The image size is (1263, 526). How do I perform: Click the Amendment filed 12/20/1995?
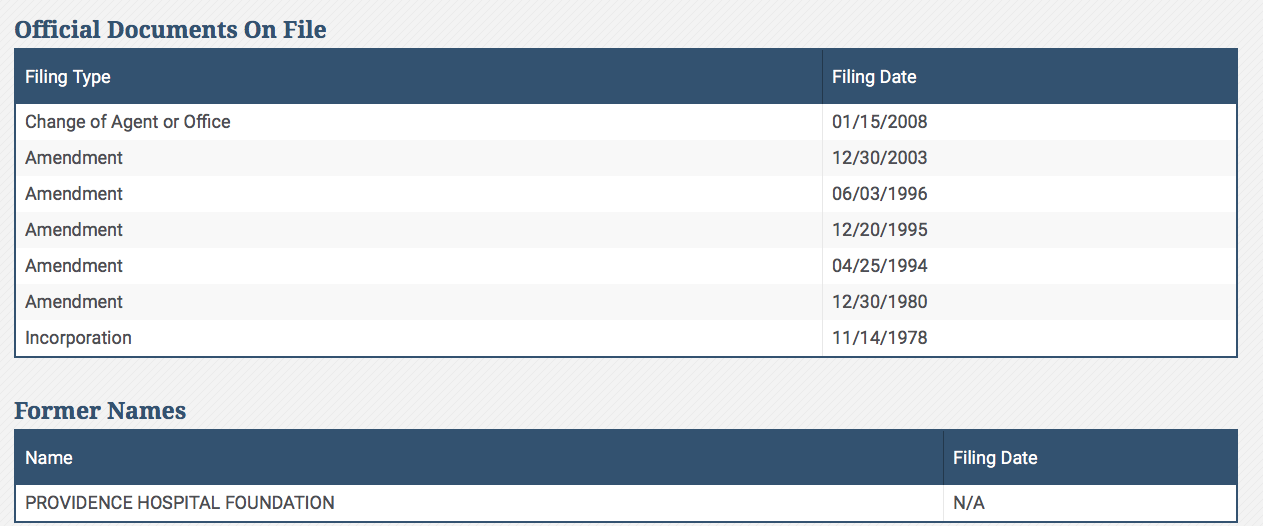tap(74, 230)
